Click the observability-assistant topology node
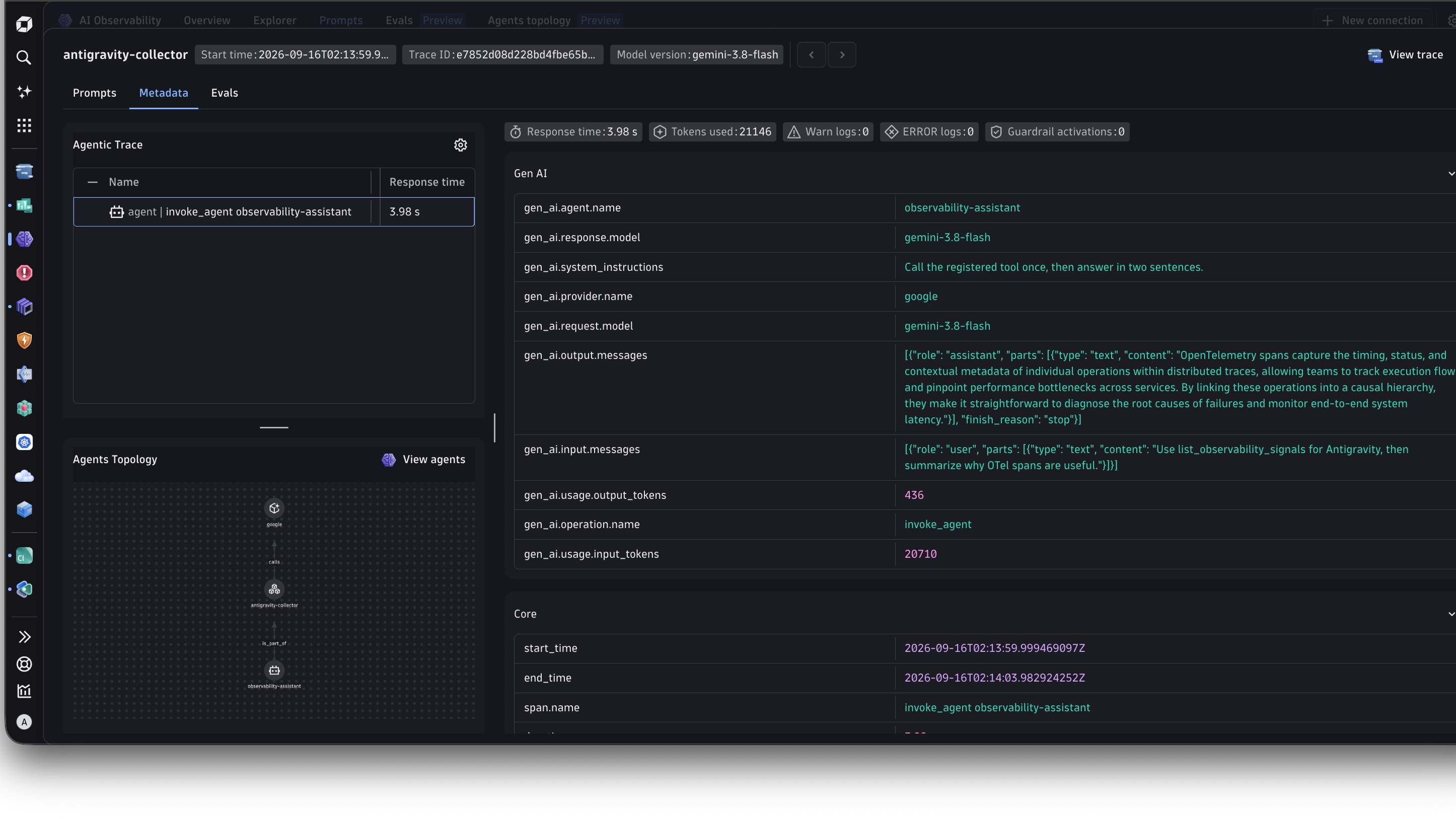 tap(274, 670)
